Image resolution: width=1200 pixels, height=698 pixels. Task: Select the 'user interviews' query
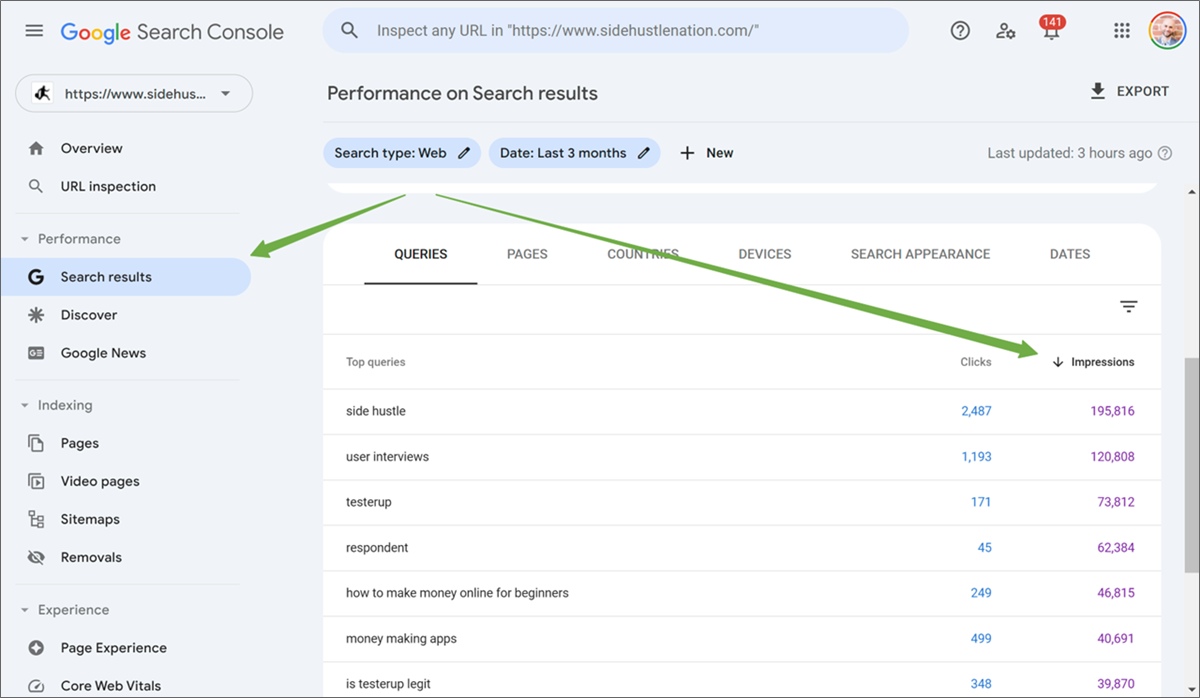[387, 457]
